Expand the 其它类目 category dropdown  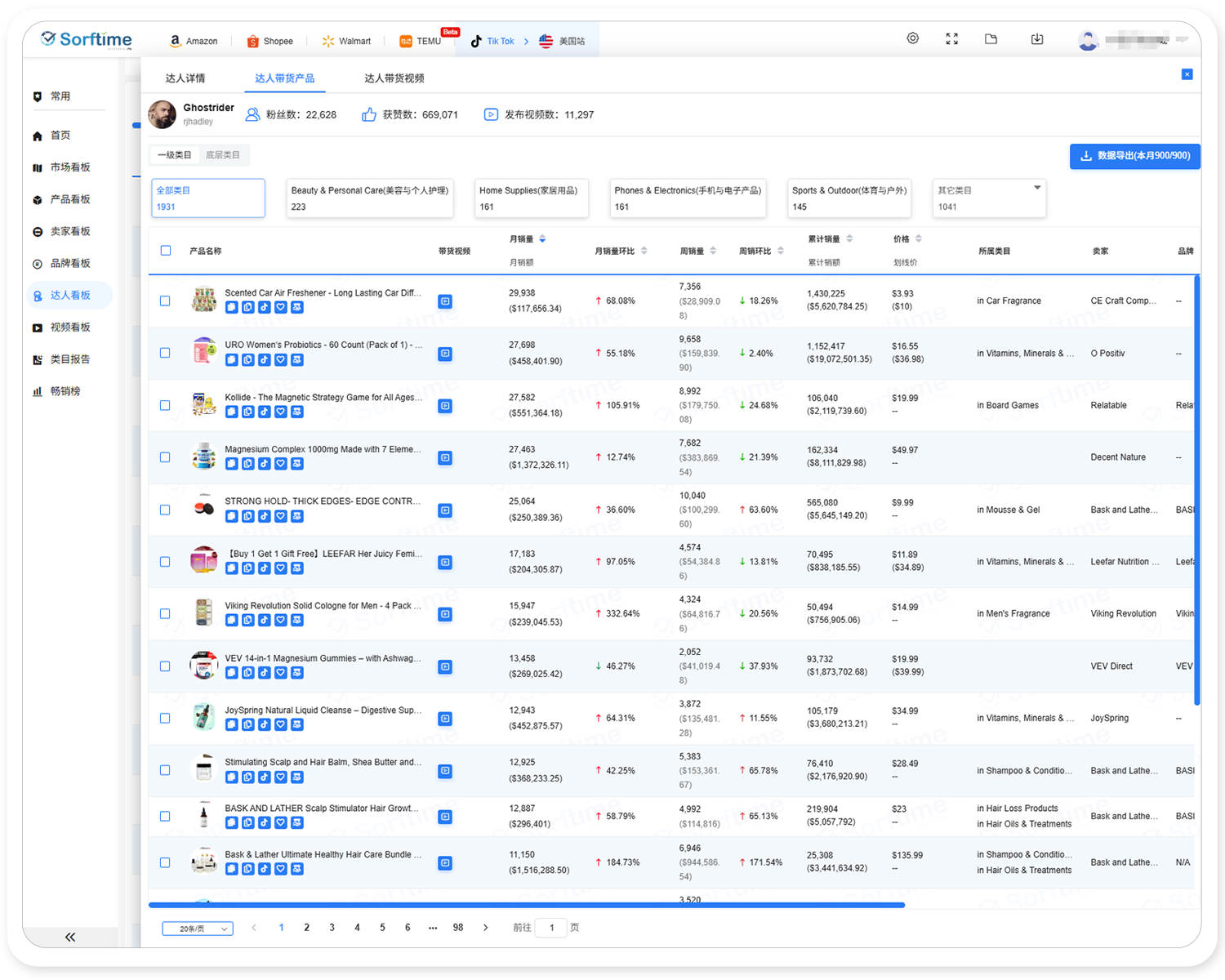[x=1037, y=189]
